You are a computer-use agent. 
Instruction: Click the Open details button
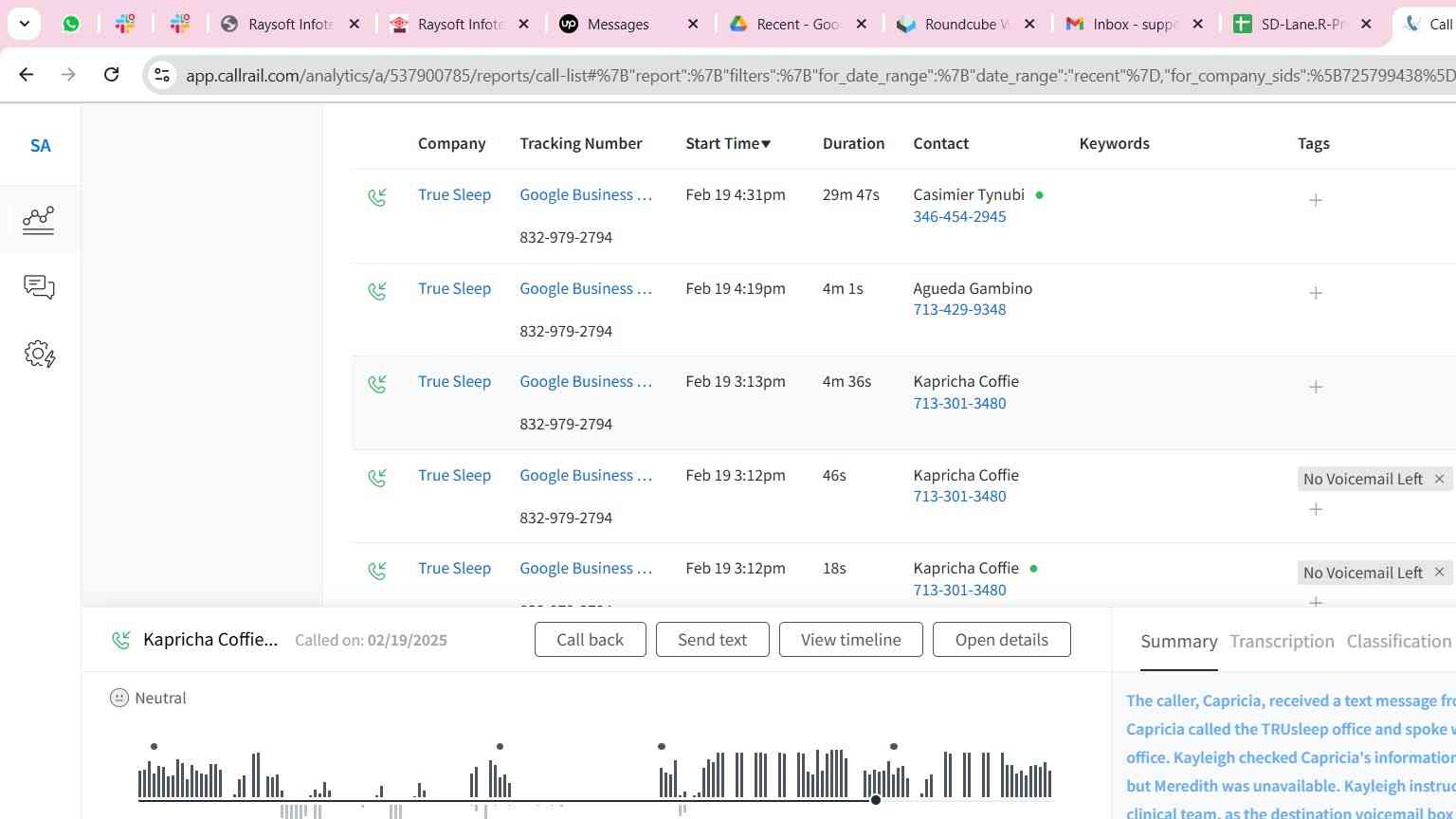tap(1001, 640)
